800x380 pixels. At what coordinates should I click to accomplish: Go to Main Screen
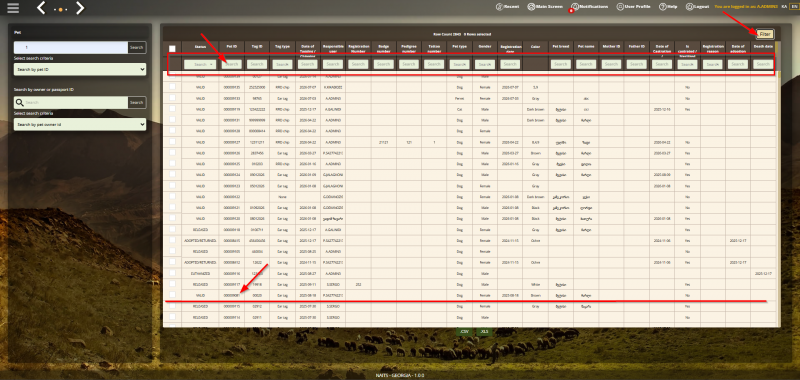545,7
